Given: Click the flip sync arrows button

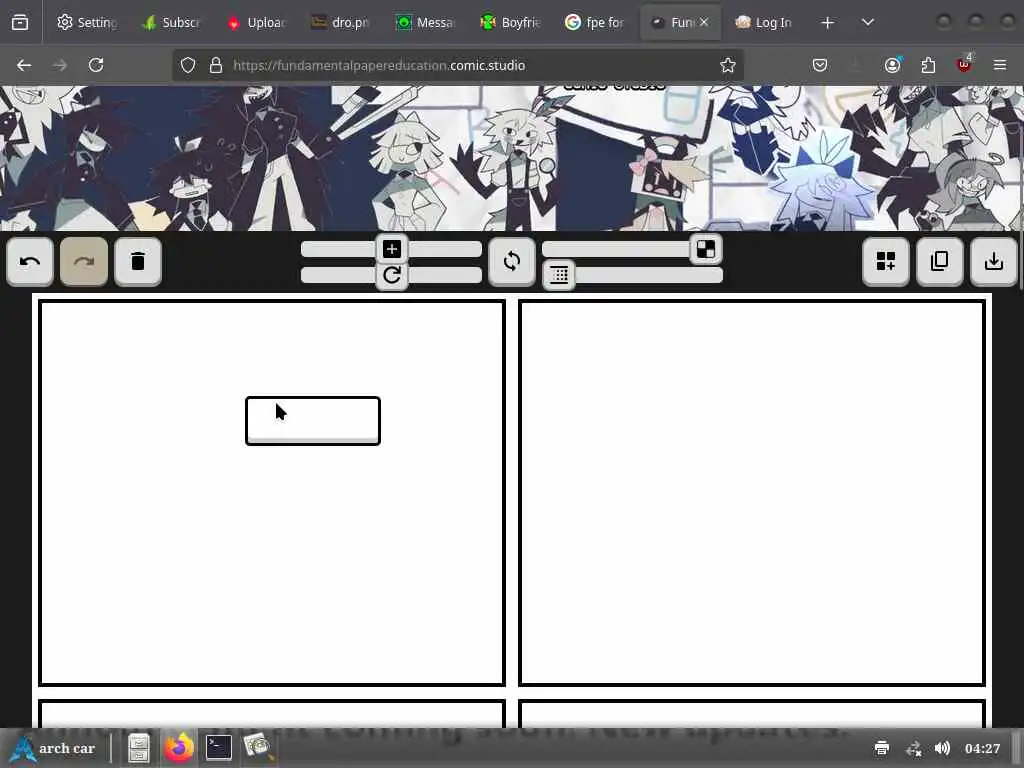Looking at the screenshot, I should pyautogui.click(x=511, y=262).
